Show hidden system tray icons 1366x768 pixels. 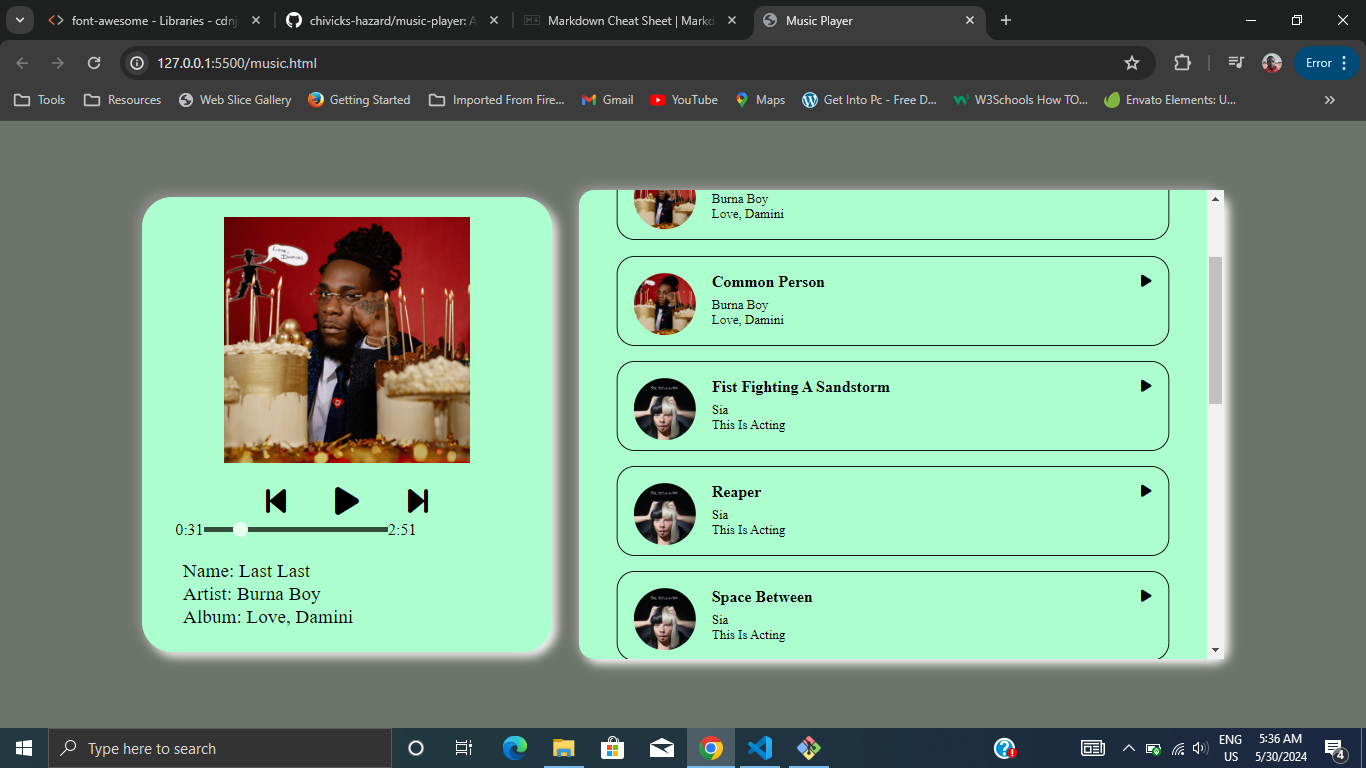[1129, 748]
